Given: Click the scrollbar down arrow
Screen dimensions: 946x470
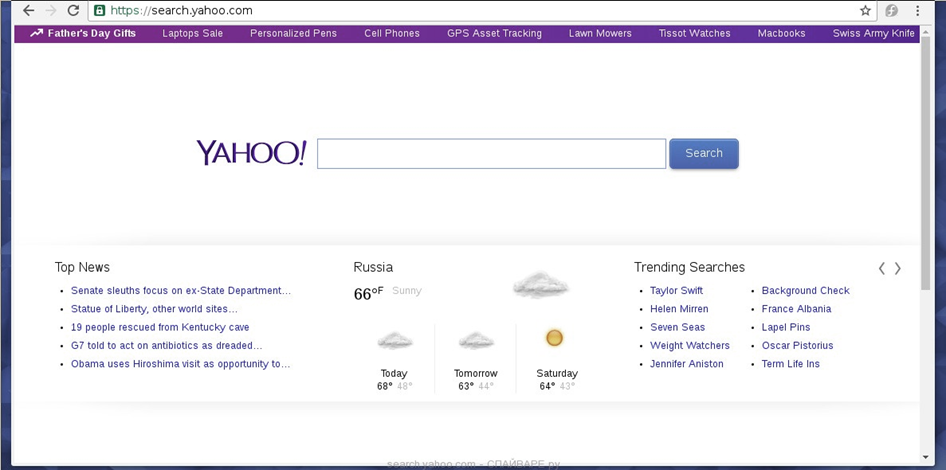Looking at the screenshot, I should [925, 458].
